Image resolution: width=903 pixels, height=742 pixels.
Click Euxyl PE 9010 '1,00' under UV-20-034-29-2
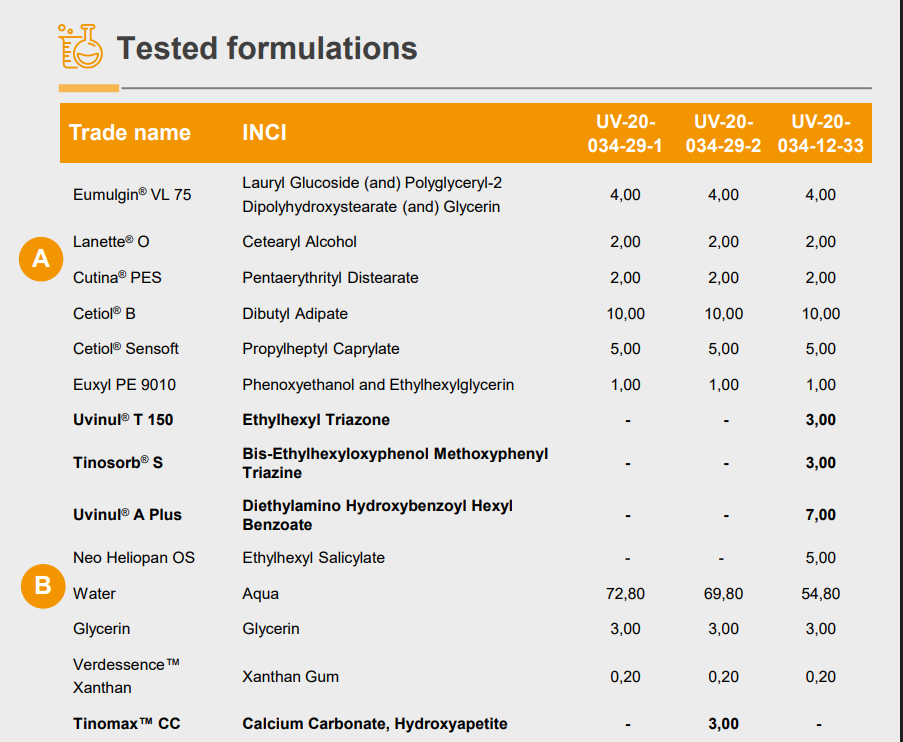tap(723, 384)
